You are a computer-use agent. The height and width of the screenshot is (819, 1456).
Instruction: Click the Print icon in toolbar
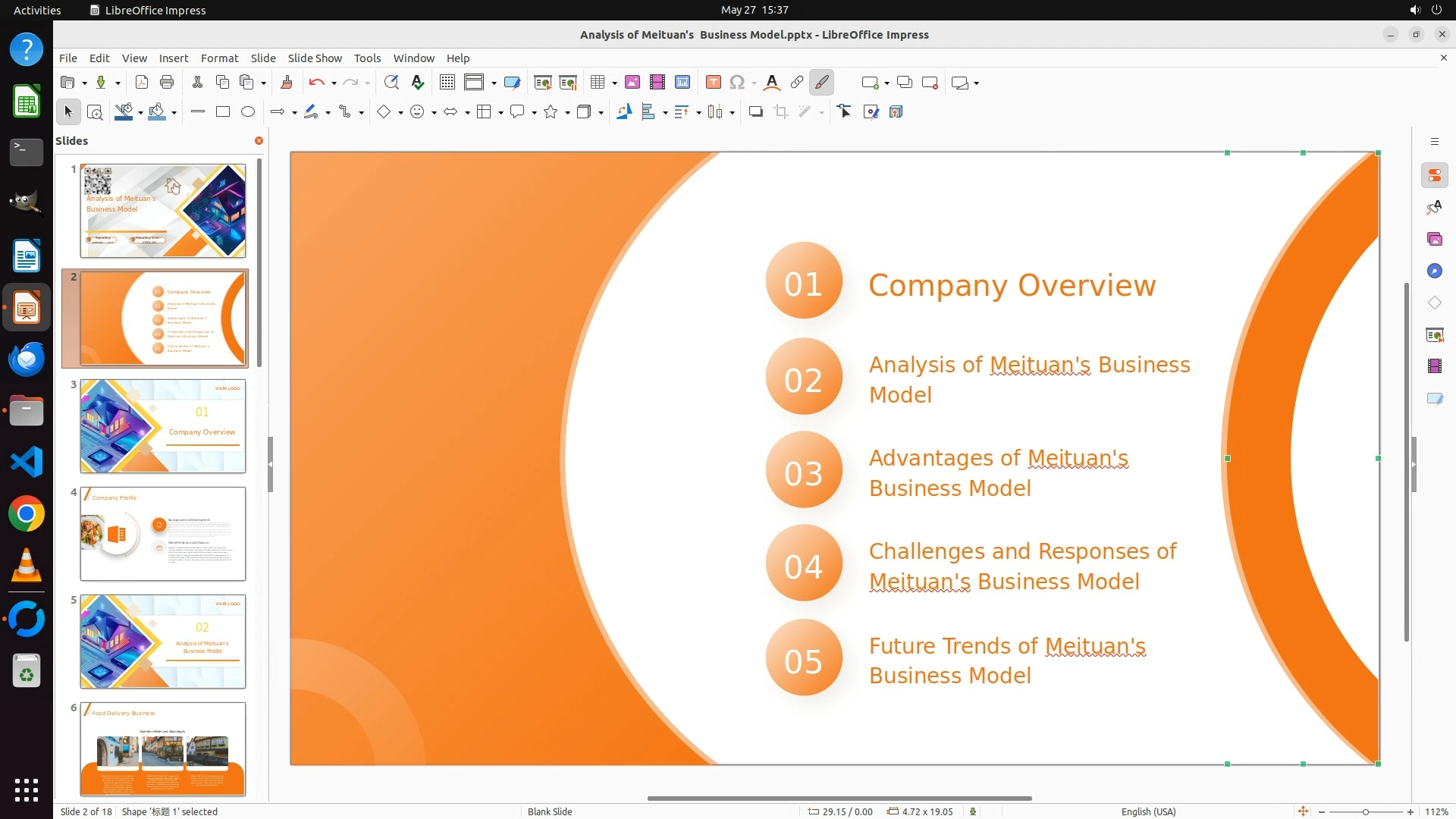click(167, 83)
